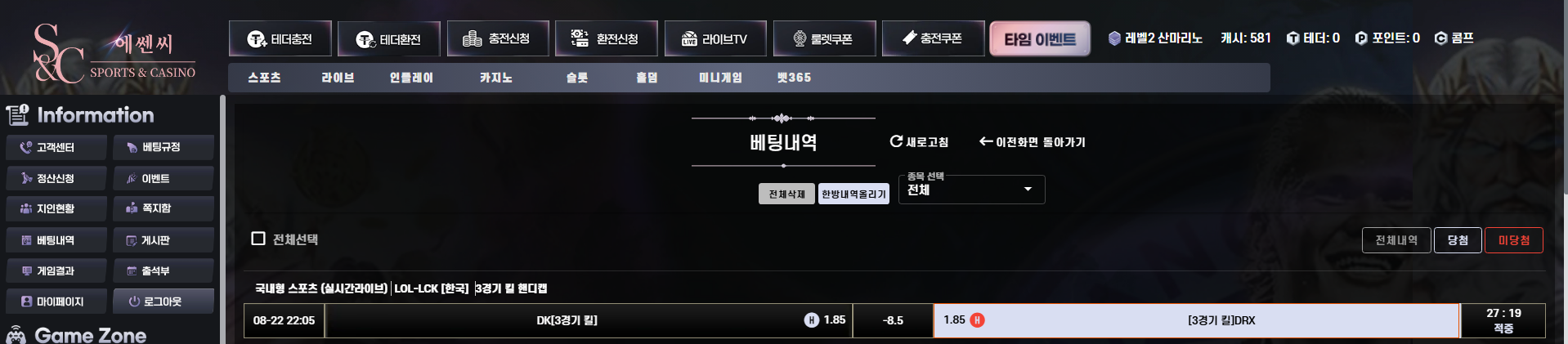1568x344 pixels.
Task: Open 환전신청 withdrawal request
Action: 606,38
